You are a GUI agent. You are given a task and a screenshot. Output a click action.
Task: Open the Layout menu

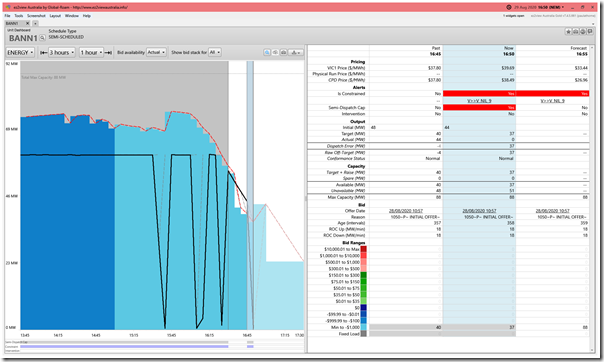(55, 16)
